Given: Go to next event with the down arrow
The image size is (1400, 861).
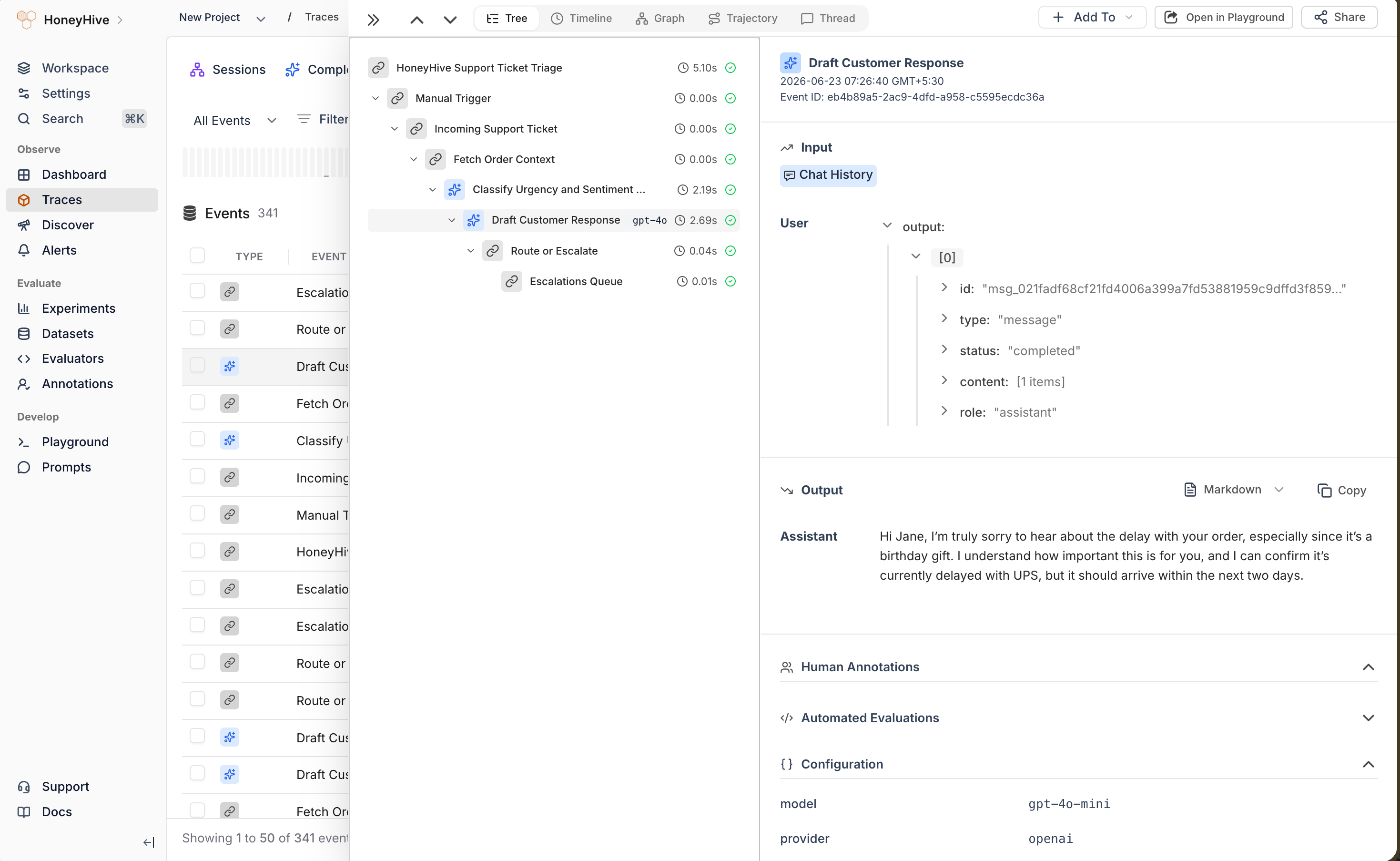Looking at the screenshot, I should tap(450, 20).
